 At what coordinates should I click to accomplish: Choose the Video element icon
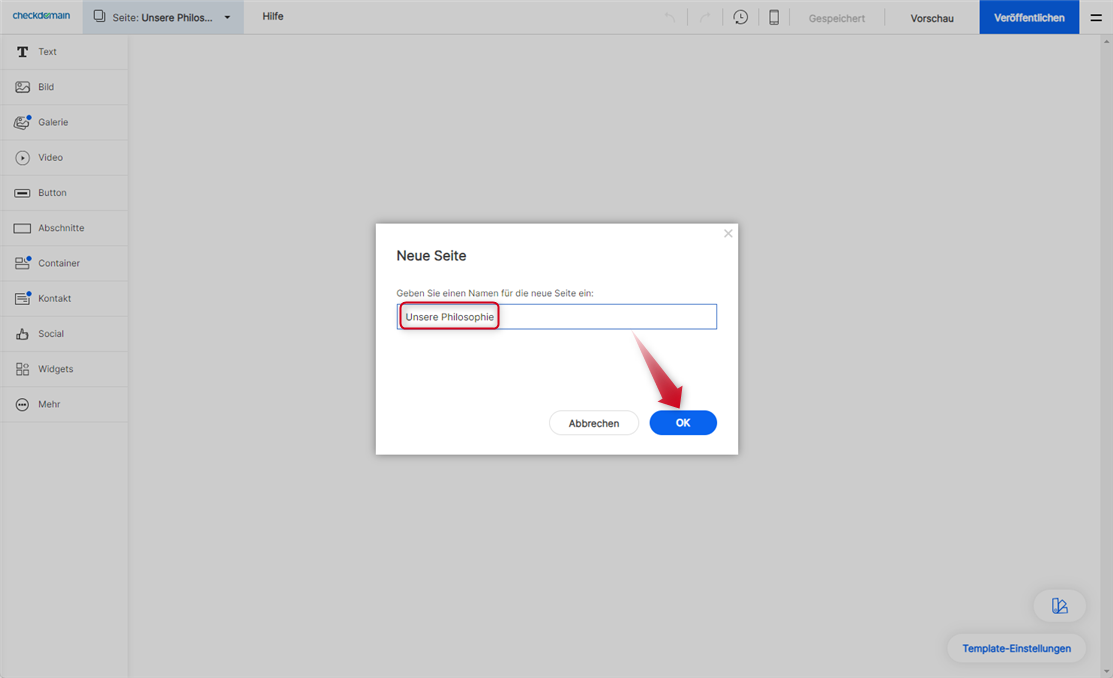coord(22,158)
